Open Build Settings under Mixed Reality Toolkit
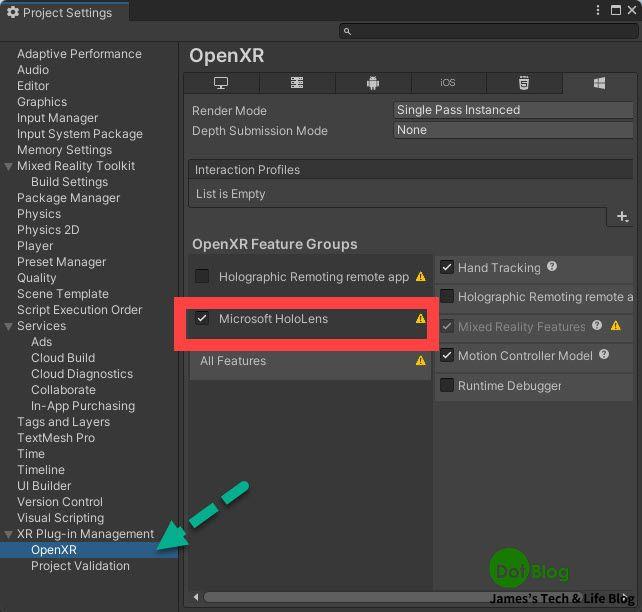This screenshot has width=642, height=612. pos(70,182)
